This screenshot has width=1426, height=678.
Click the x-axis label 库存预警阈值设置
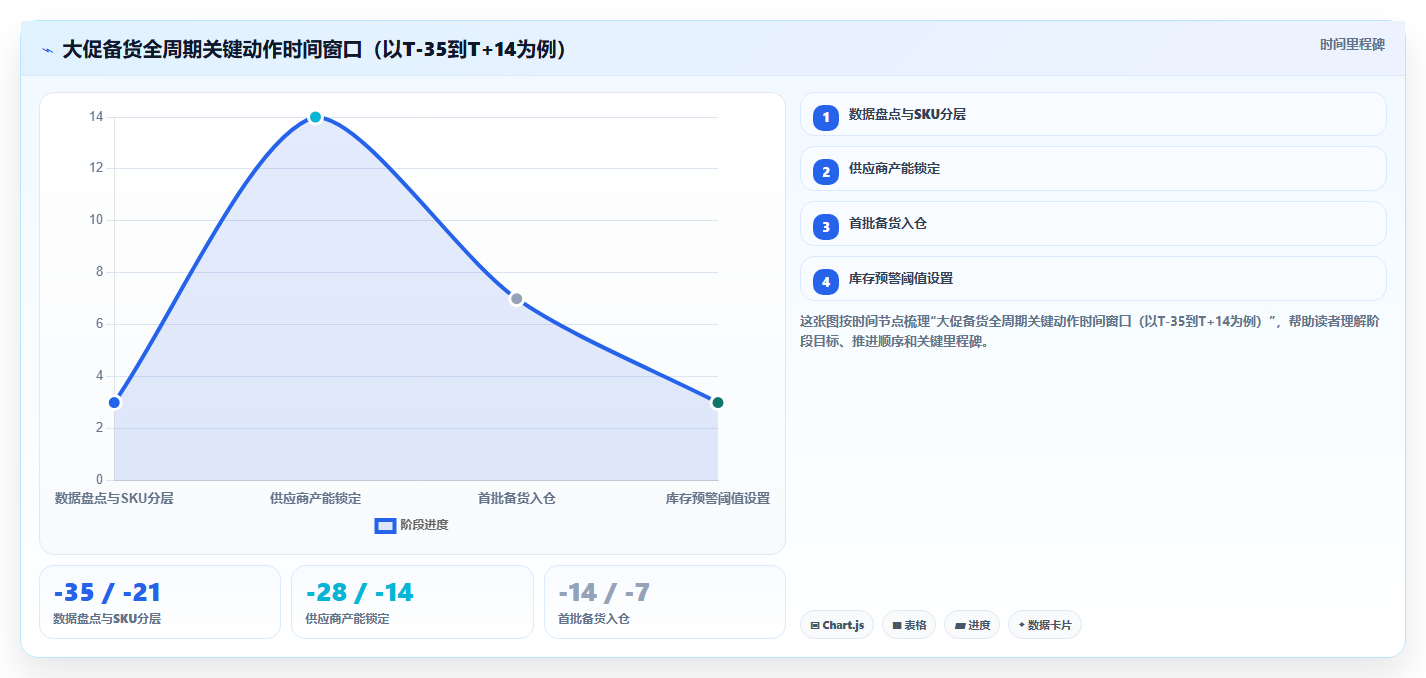pyautogui.click(x=717, y=498)
